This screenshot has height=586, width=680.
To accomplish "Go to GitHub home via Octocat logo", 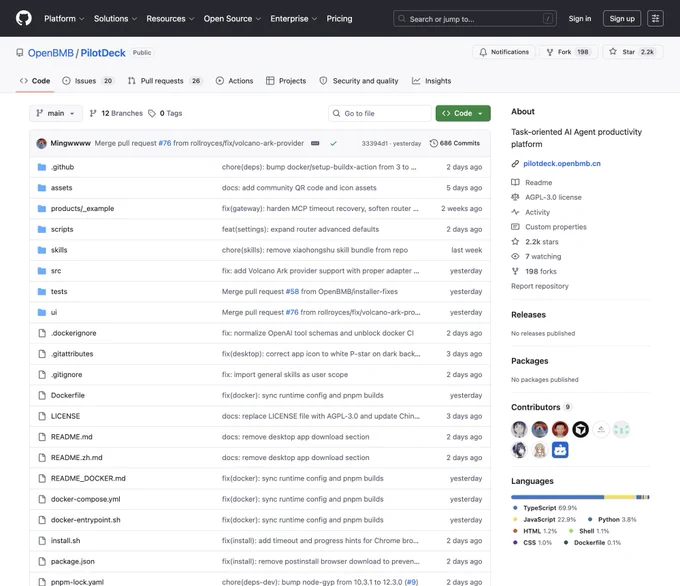I will [x=24, y=18].
